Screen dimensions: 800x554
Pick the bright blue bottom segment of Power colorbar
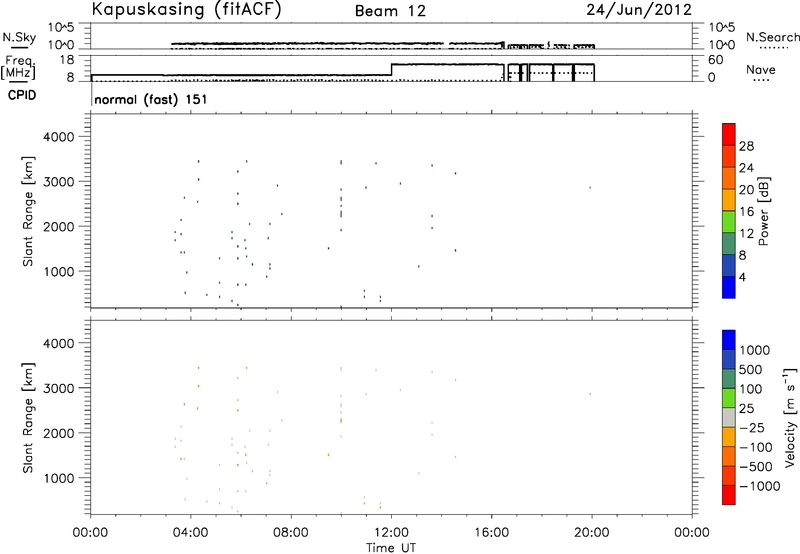pyautogui.click(x=729, y=287)
